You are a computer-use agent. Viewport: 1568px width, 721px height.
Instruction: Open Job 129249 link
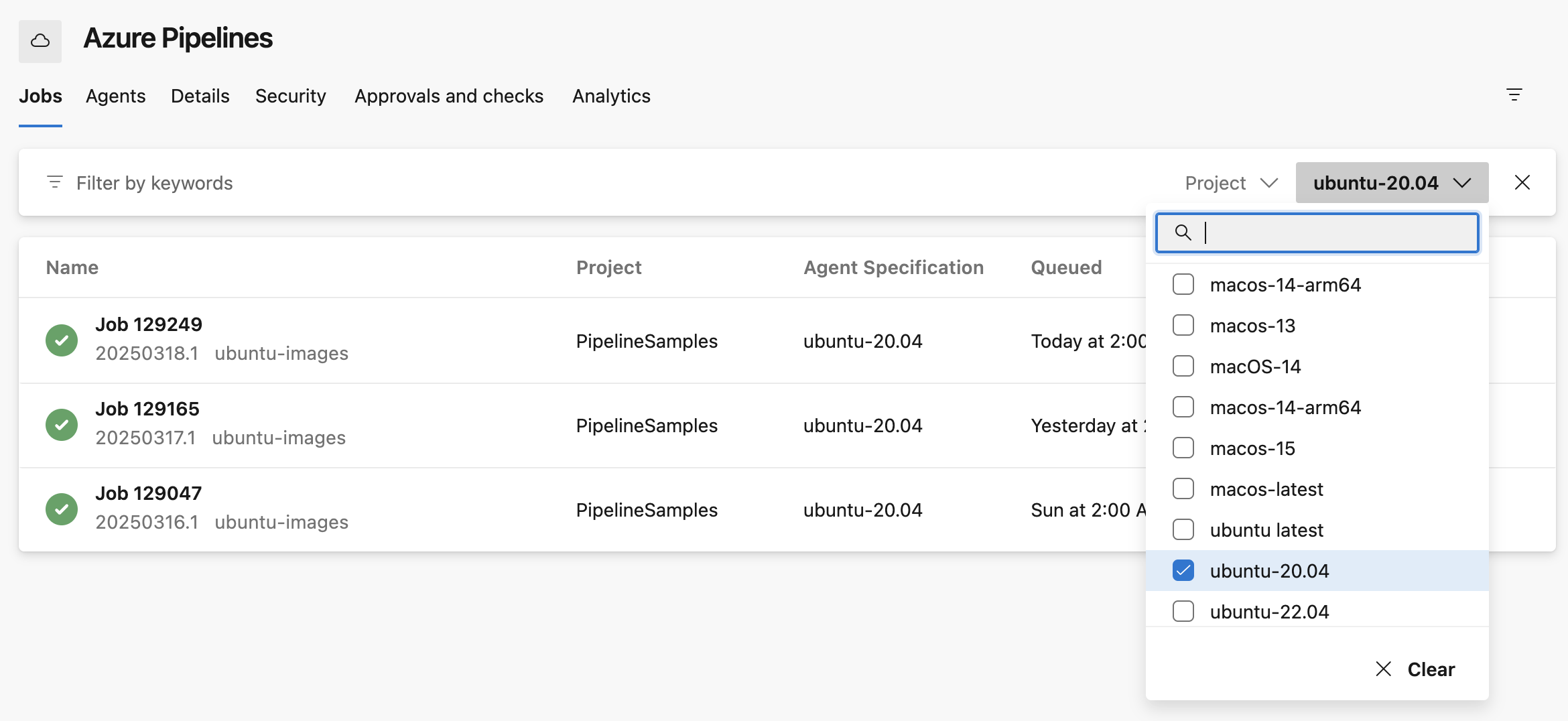pyautogui.click(x=149, y=324)
